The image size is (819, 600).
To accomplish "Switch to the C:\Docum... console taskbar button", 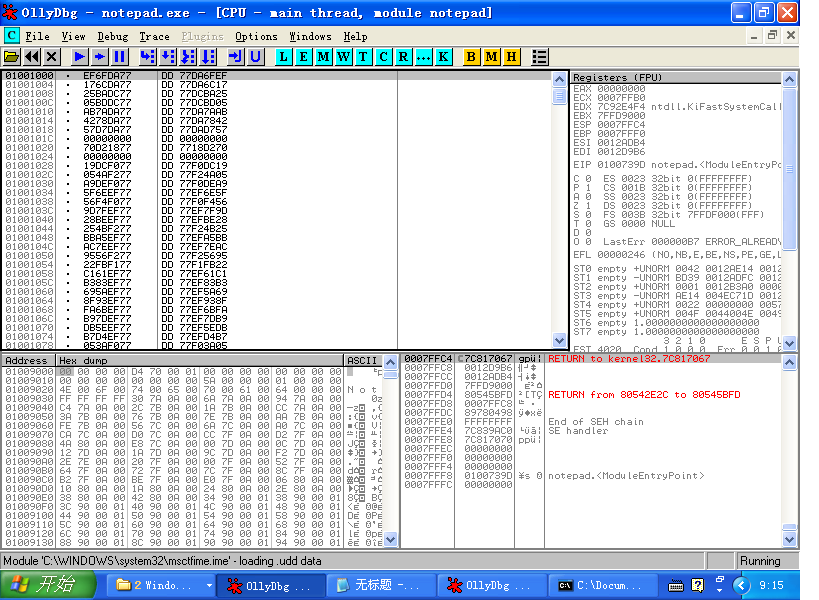I will point(601,585).
